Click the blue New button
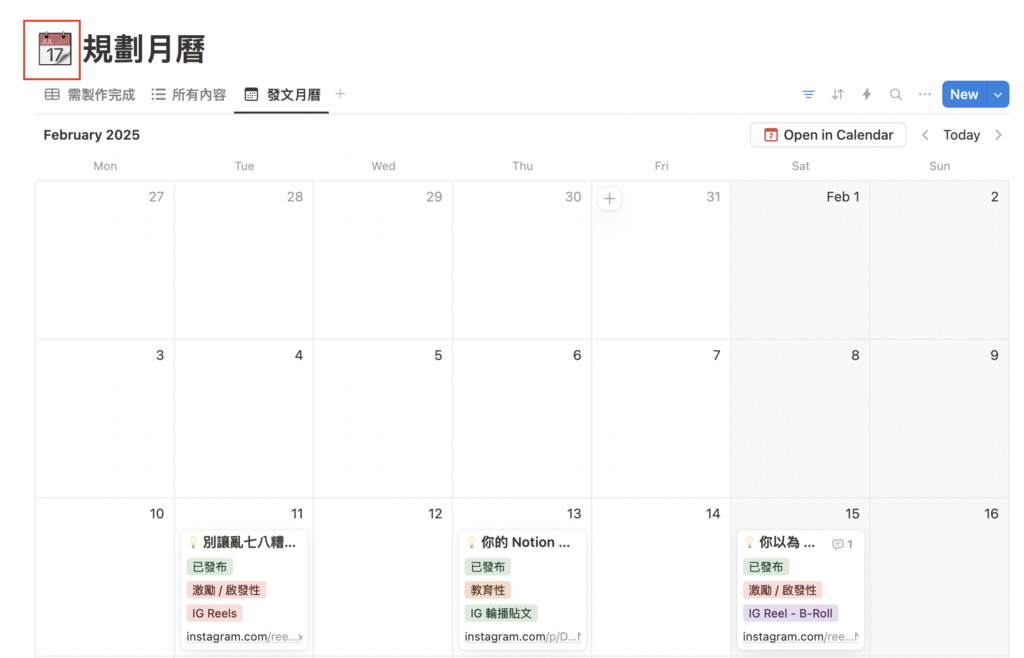Viewport: 1024px width, 658px height. coord(963,95)
